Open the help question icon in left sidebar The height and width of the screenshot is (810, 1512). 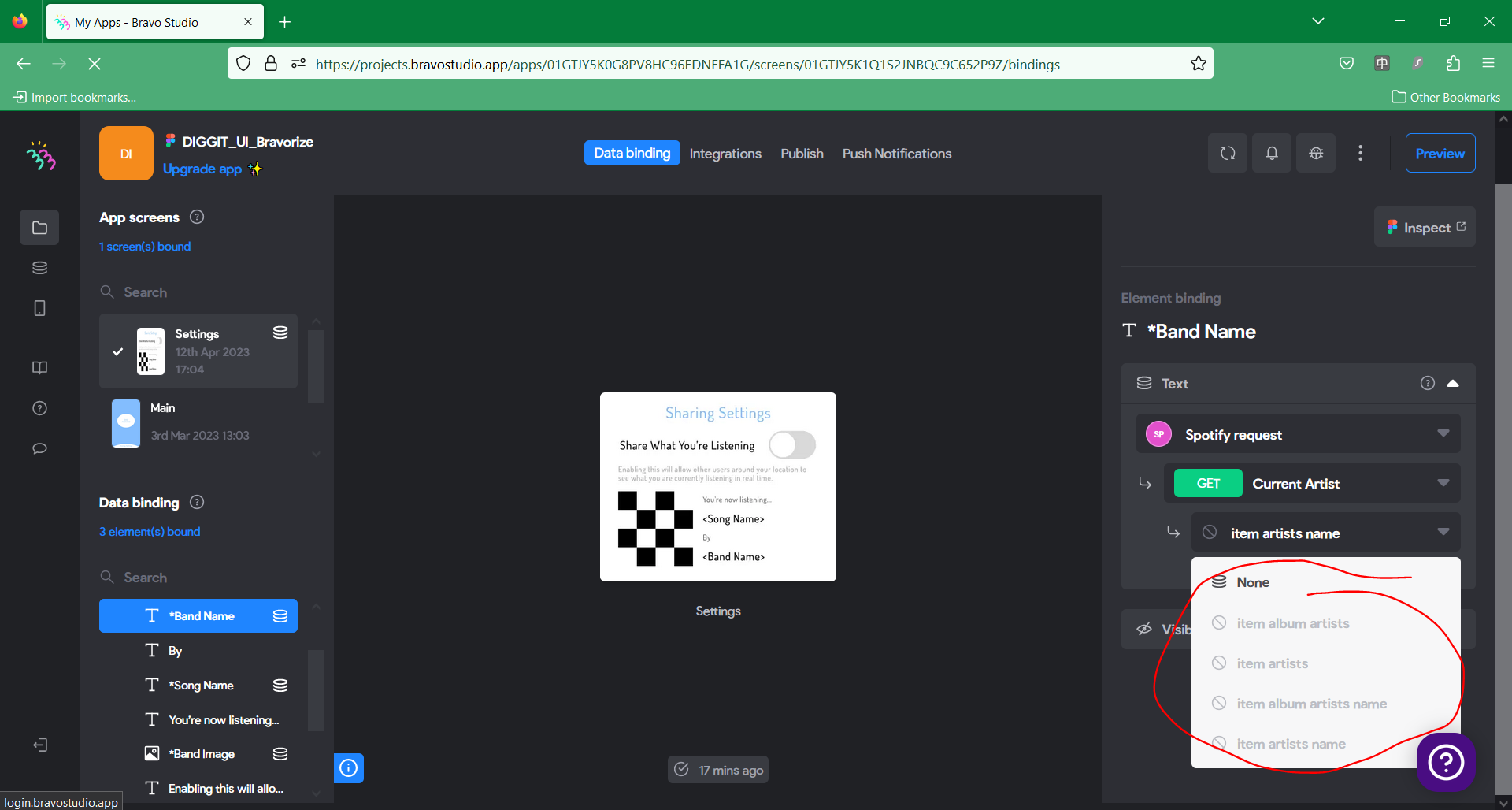39,408
